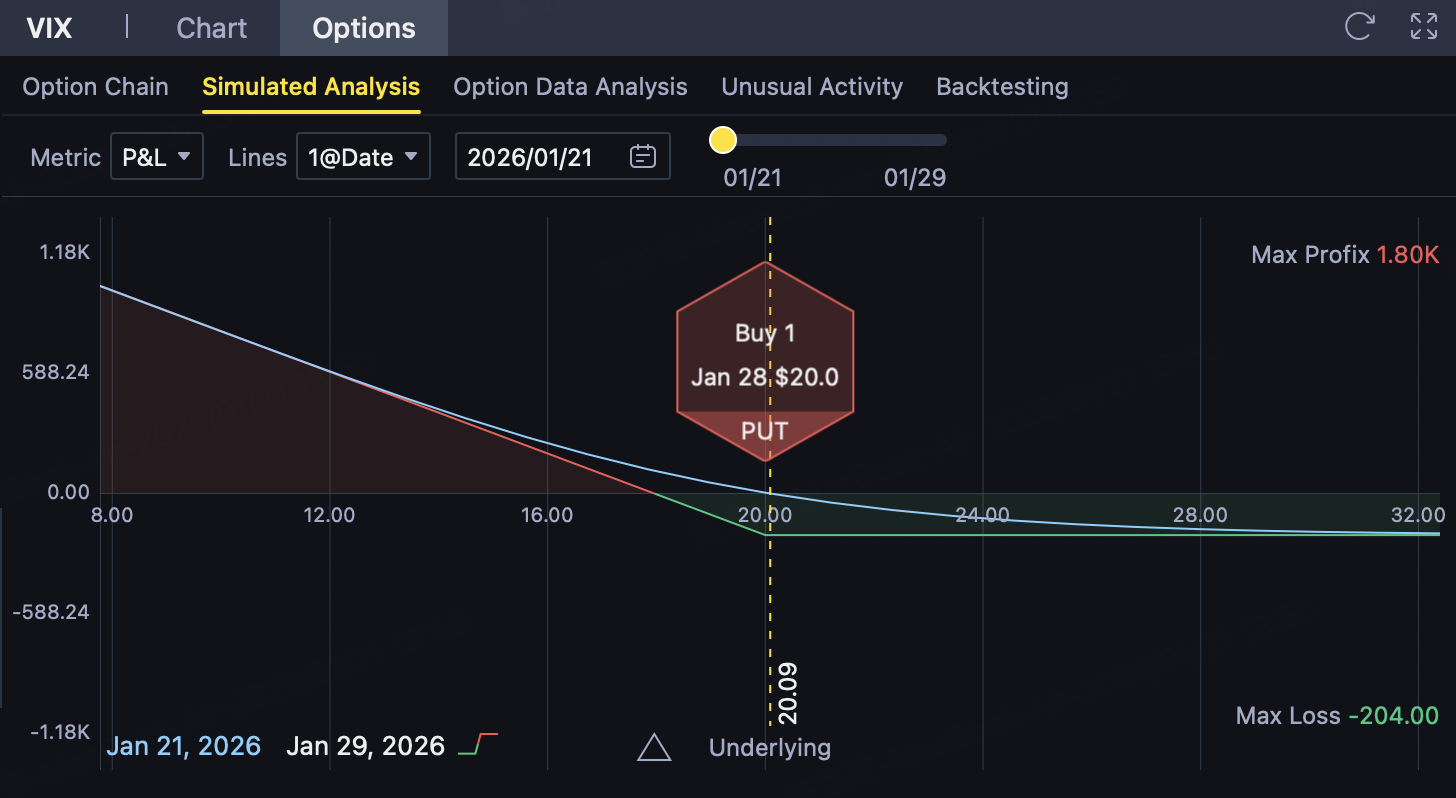Click the 20.09 underlying price label

point(788,693)
